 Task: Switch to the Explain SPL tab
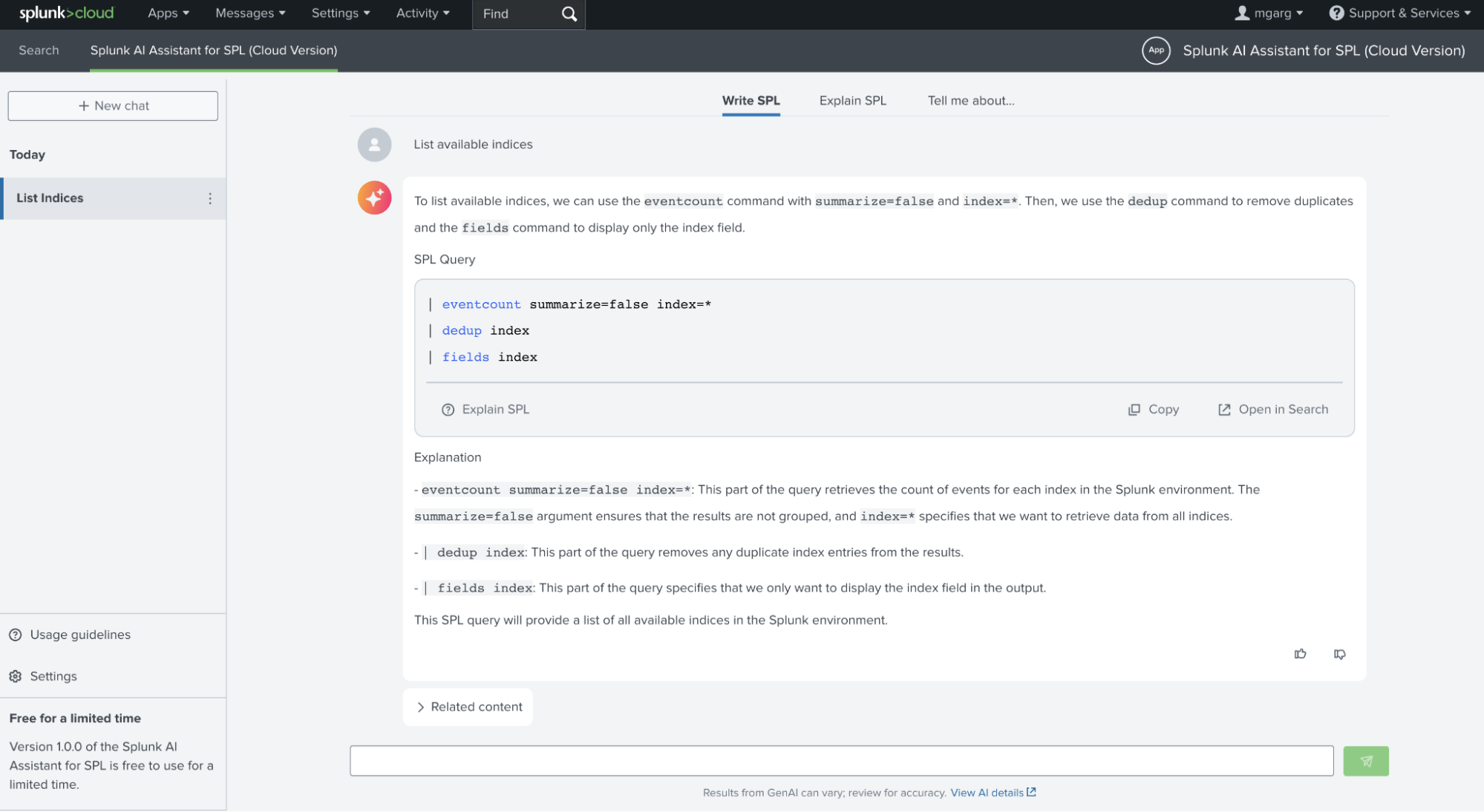(x=852, y=101)
